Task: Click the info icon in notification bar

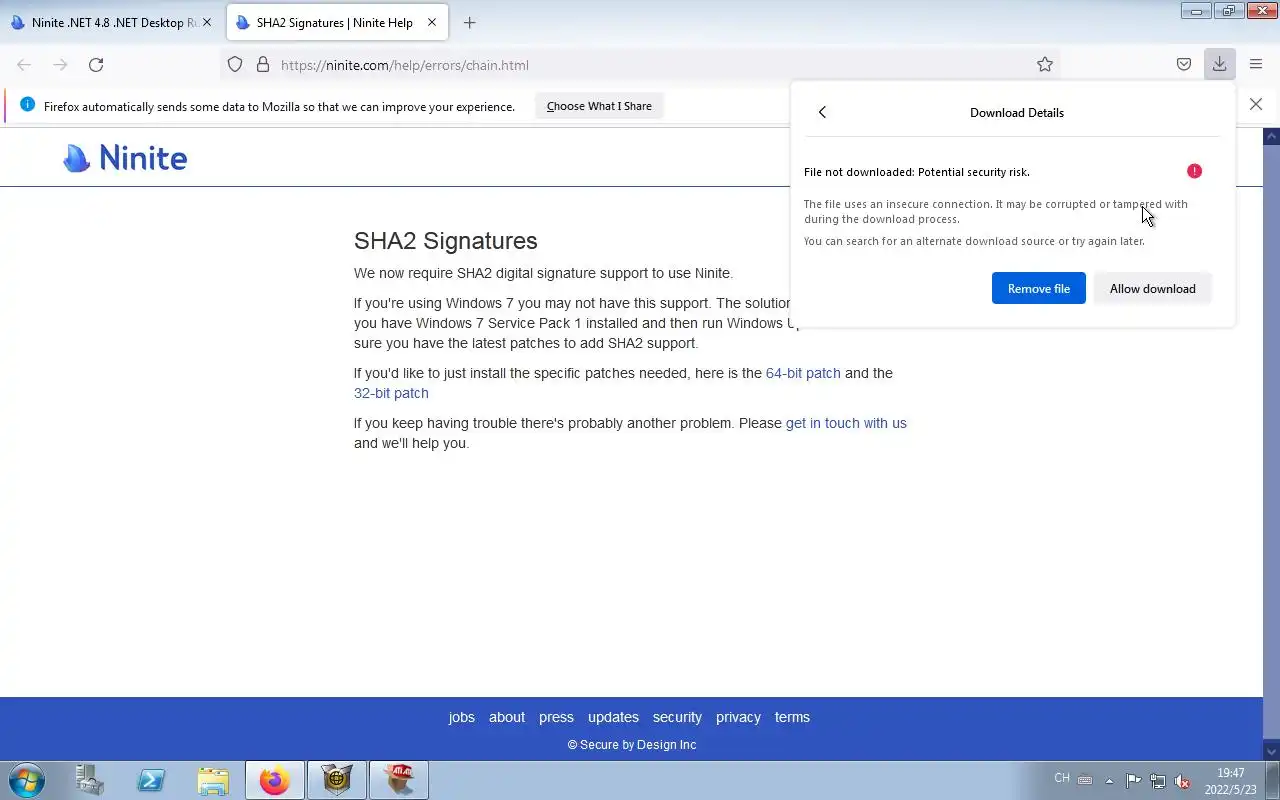Action: tap(27, 105)
